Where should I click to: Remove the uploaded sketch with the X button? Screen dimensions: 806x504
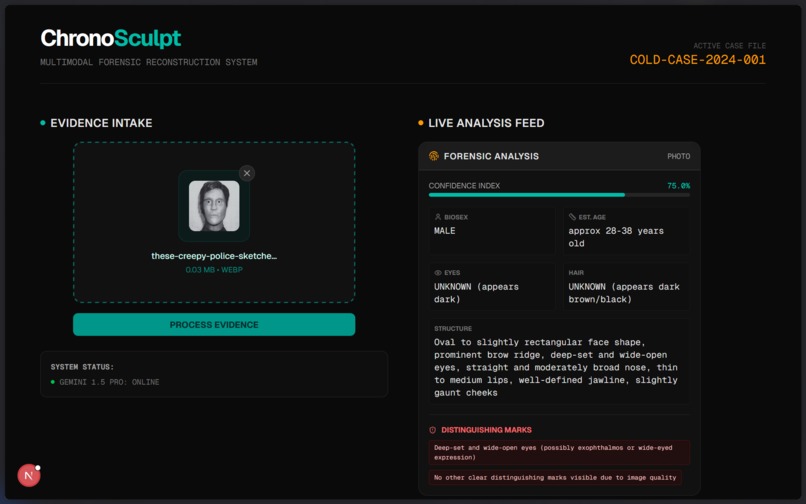coord(247,173)
